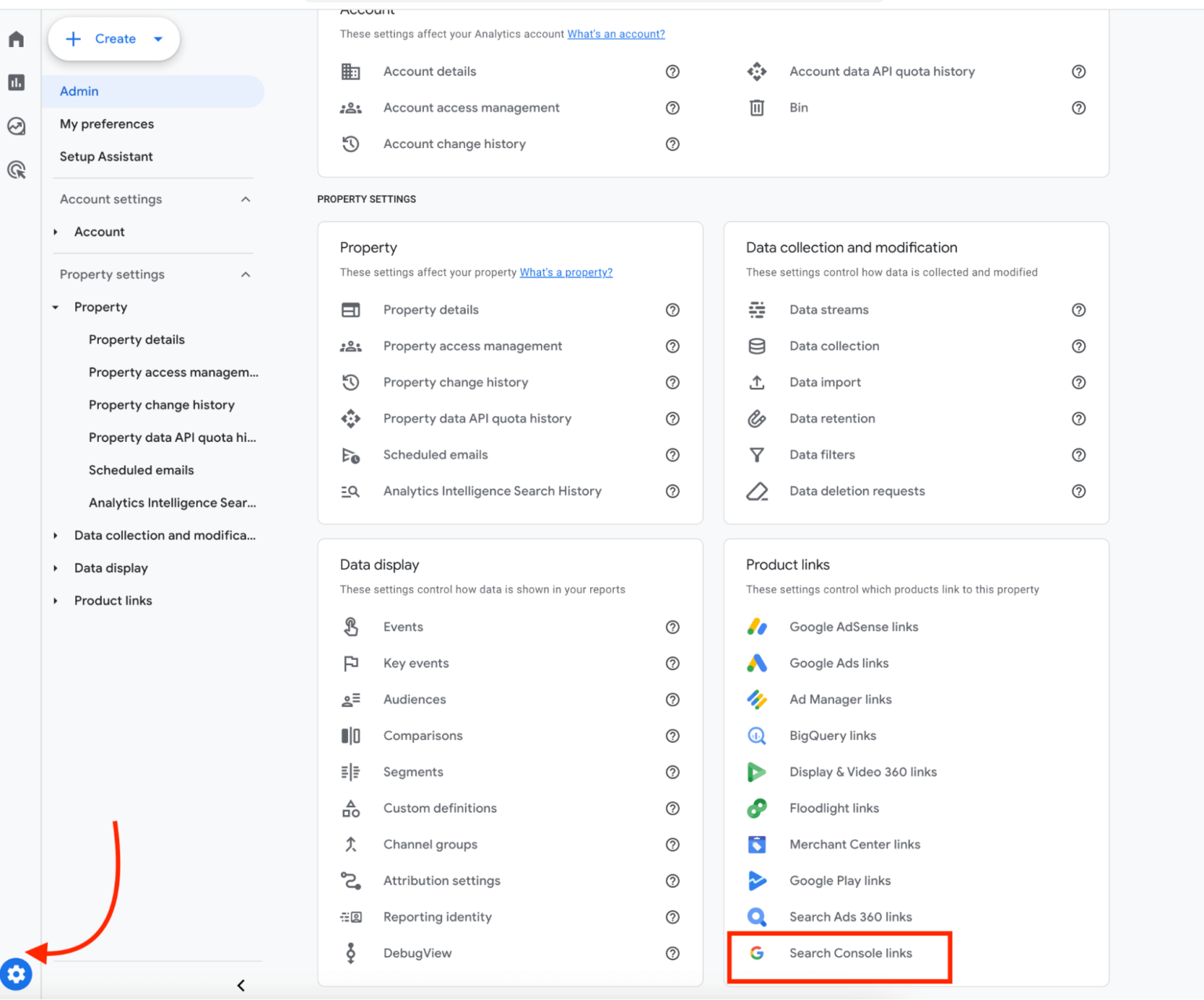Click the highlighted Search Console links entry

pos(850,953)
